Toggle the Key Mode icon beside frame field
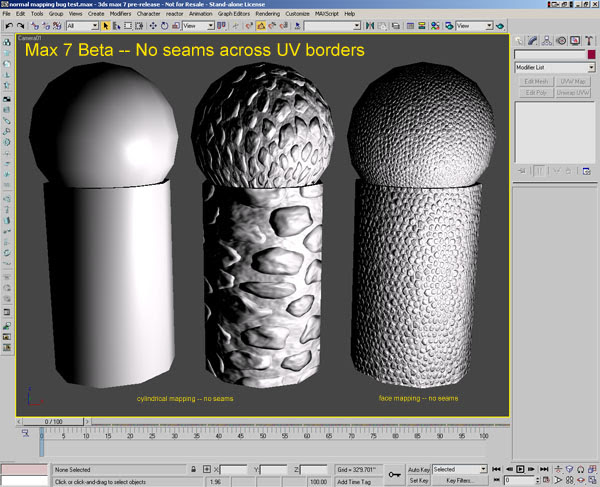The height and width of the screenshot is (487, 600). pyautogui.click(x=496, y=480)
